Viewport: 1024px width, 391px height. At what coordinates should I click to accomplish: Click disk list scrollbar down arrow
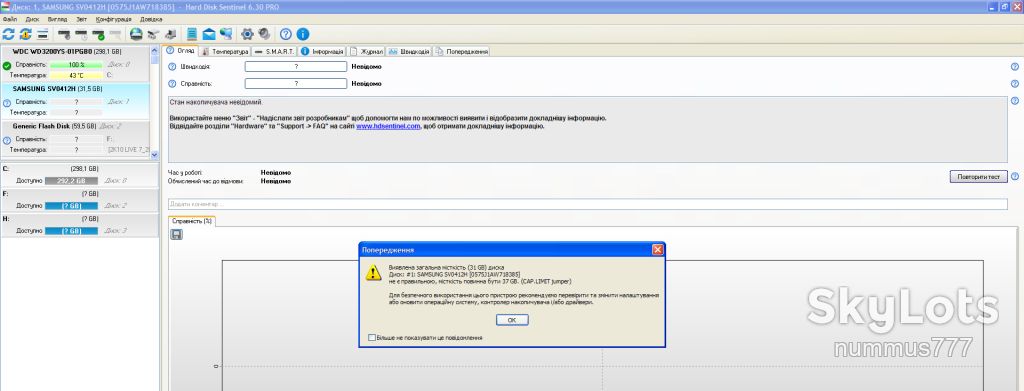pyautogui.click(x=155, y=155)
